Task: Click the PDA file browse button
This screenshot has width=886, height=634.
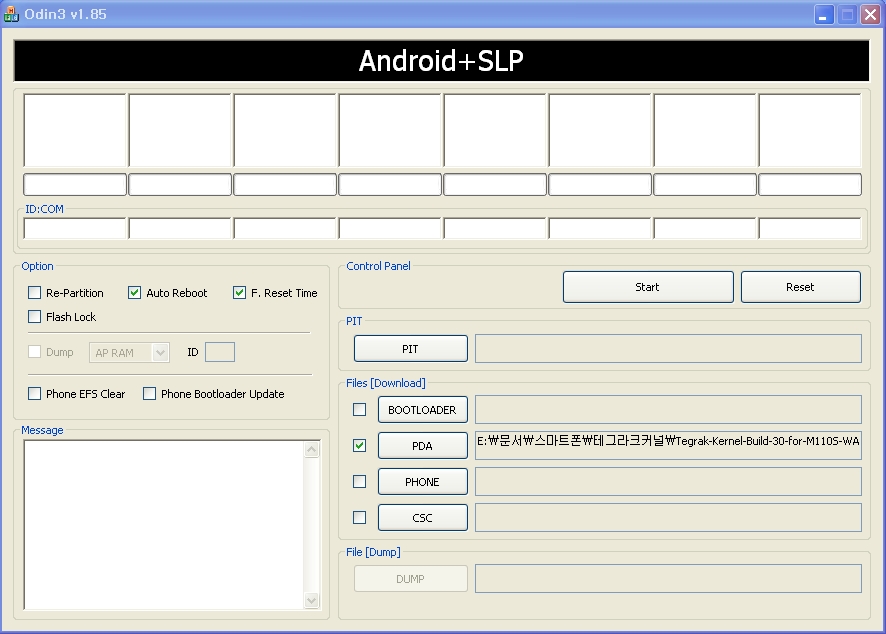Action: (x=422, y=446)
